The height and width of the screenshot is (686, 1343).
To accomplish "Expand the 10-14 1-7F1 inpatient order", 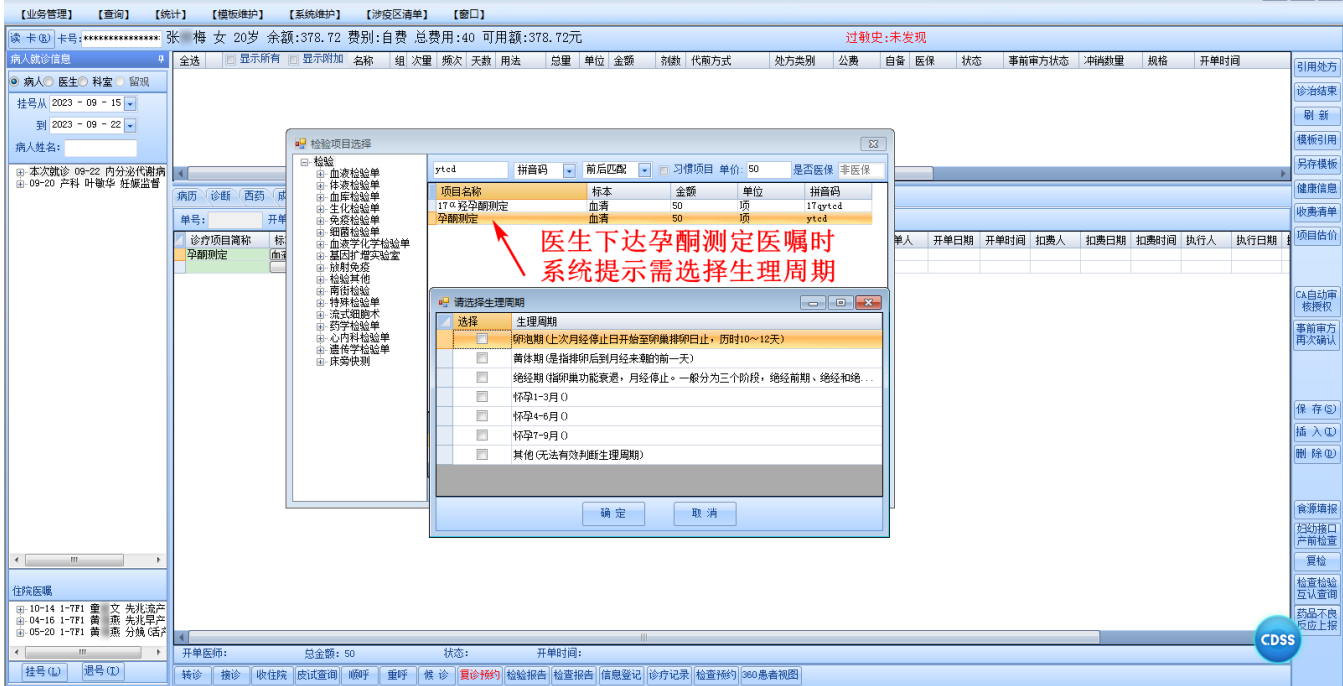I will coord(21,608).
